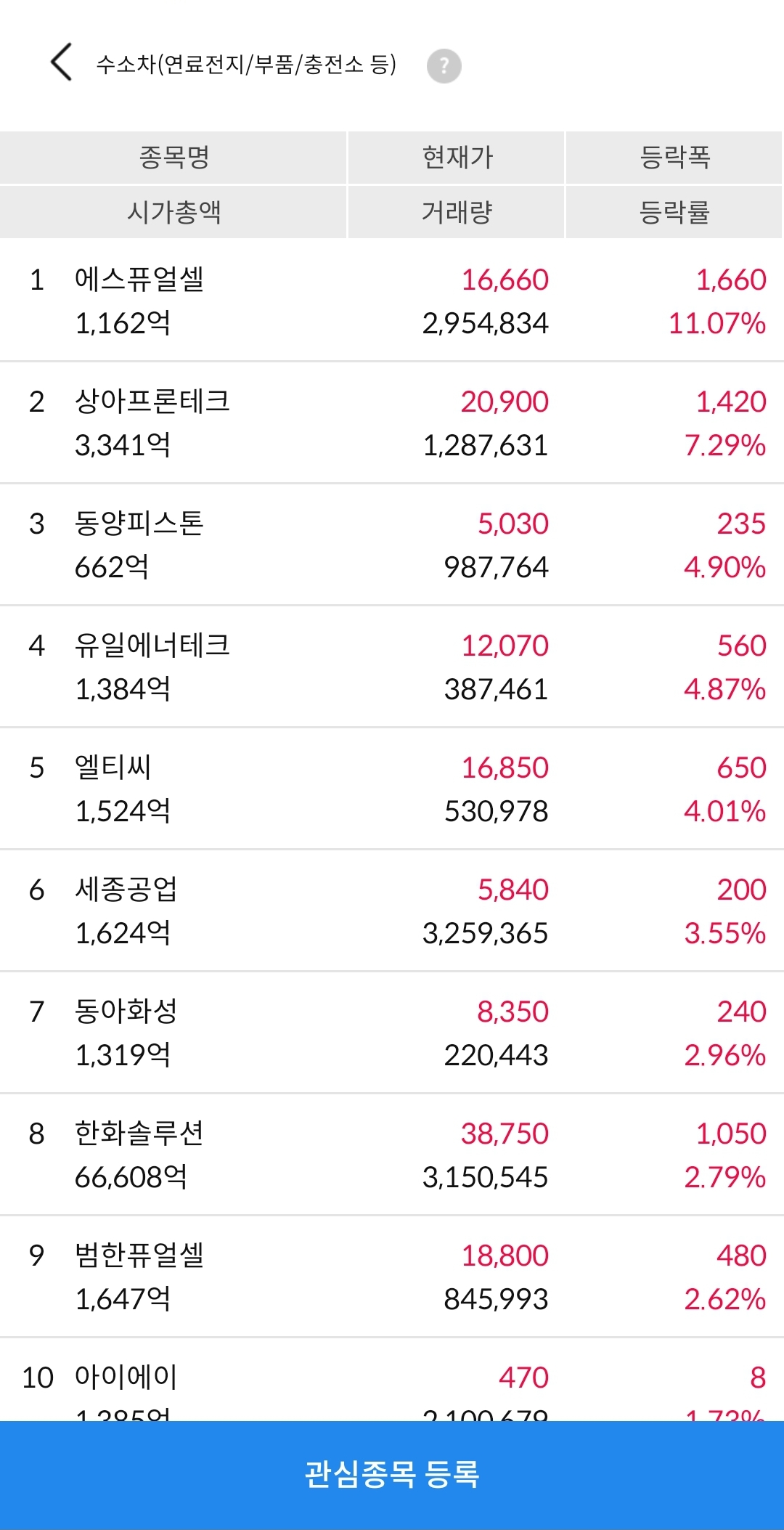Sort by 거래량 column header
The width and height of the screenshot is (784, 1530).
click(457, 212)
